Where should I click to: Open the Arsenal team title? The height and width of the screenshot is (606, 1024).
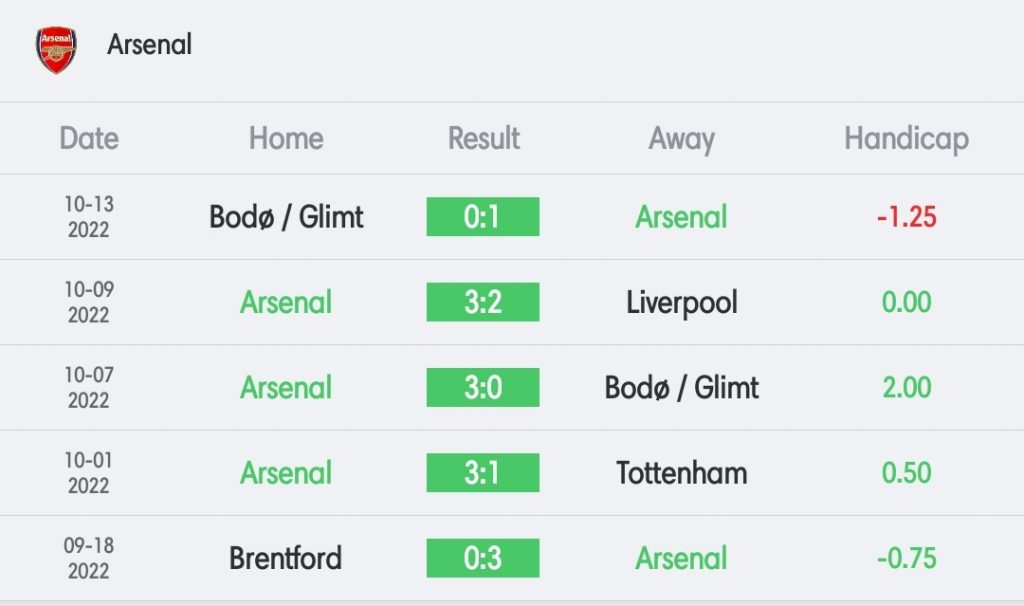point(150,44)
